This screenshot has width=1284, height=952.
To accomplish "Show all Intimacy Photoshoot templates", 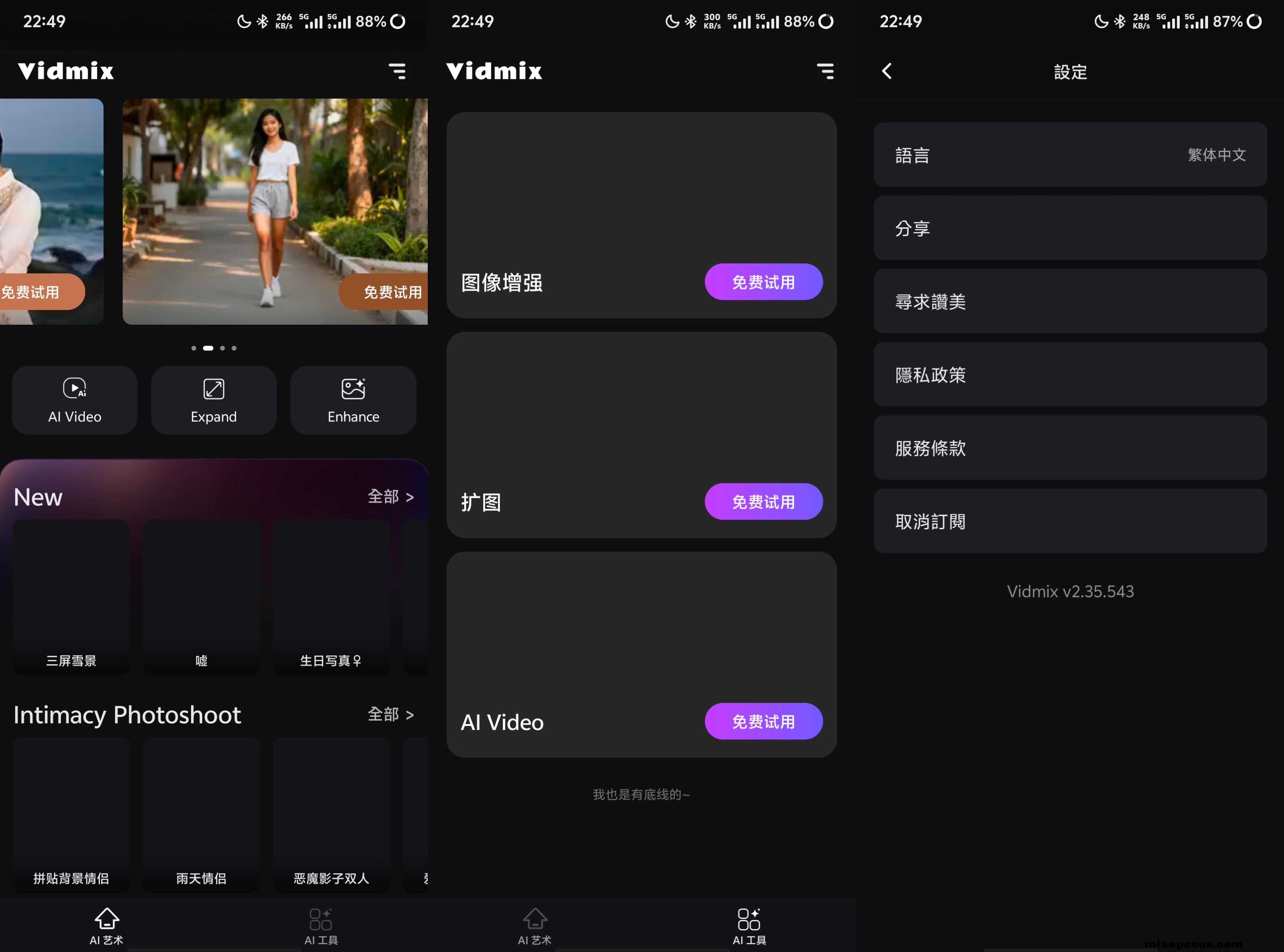I will click(x=390, y=714).
